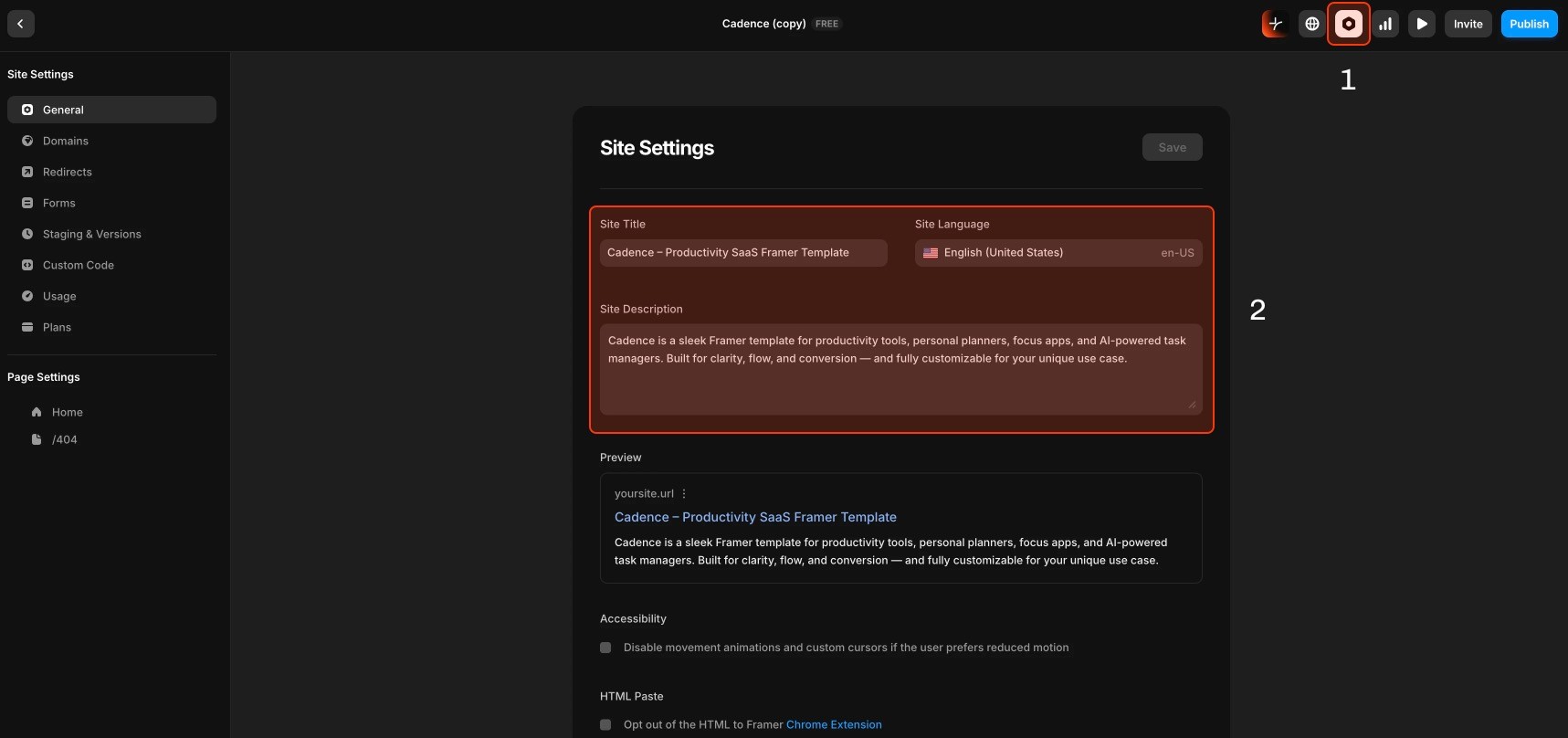Click the /404 page file icon

37,439
